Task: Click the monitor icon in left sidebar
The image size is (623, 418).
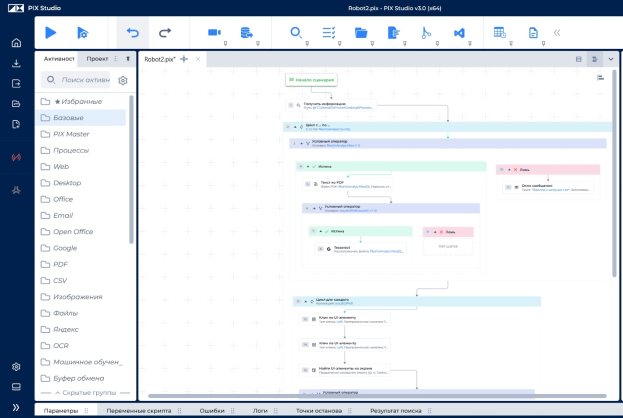Action: 16,387
